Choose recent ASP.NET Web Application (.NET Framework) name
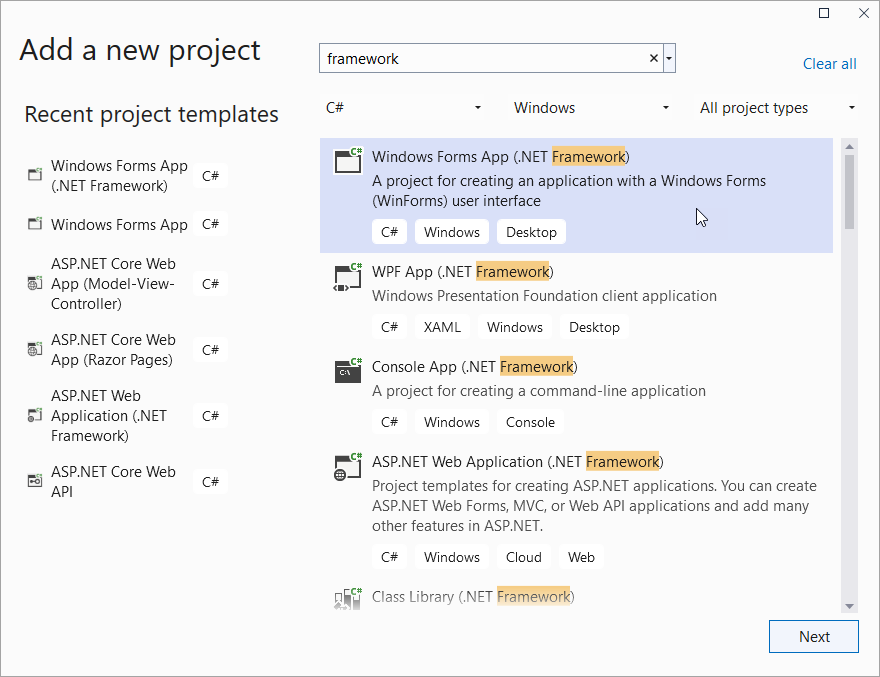 (109, 415)
